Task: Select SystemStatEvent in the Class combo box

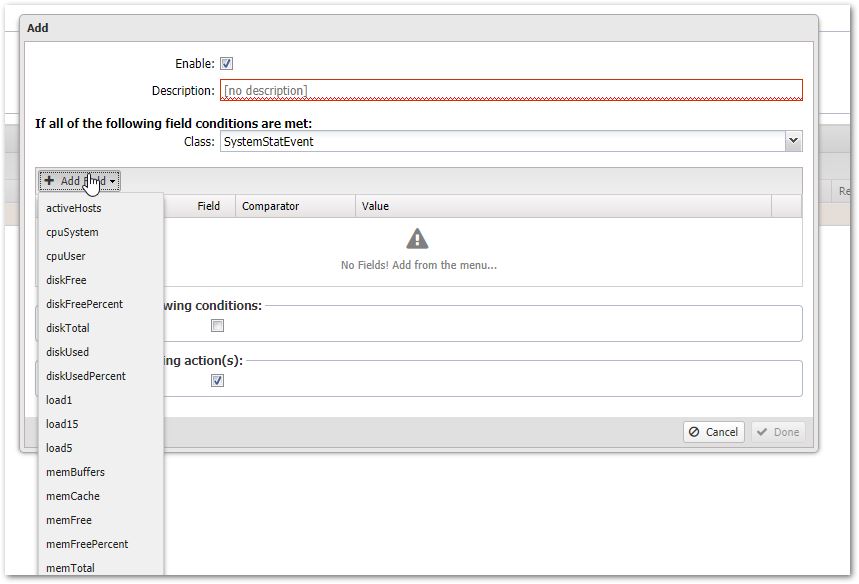Action: click(x=502, y=142)
